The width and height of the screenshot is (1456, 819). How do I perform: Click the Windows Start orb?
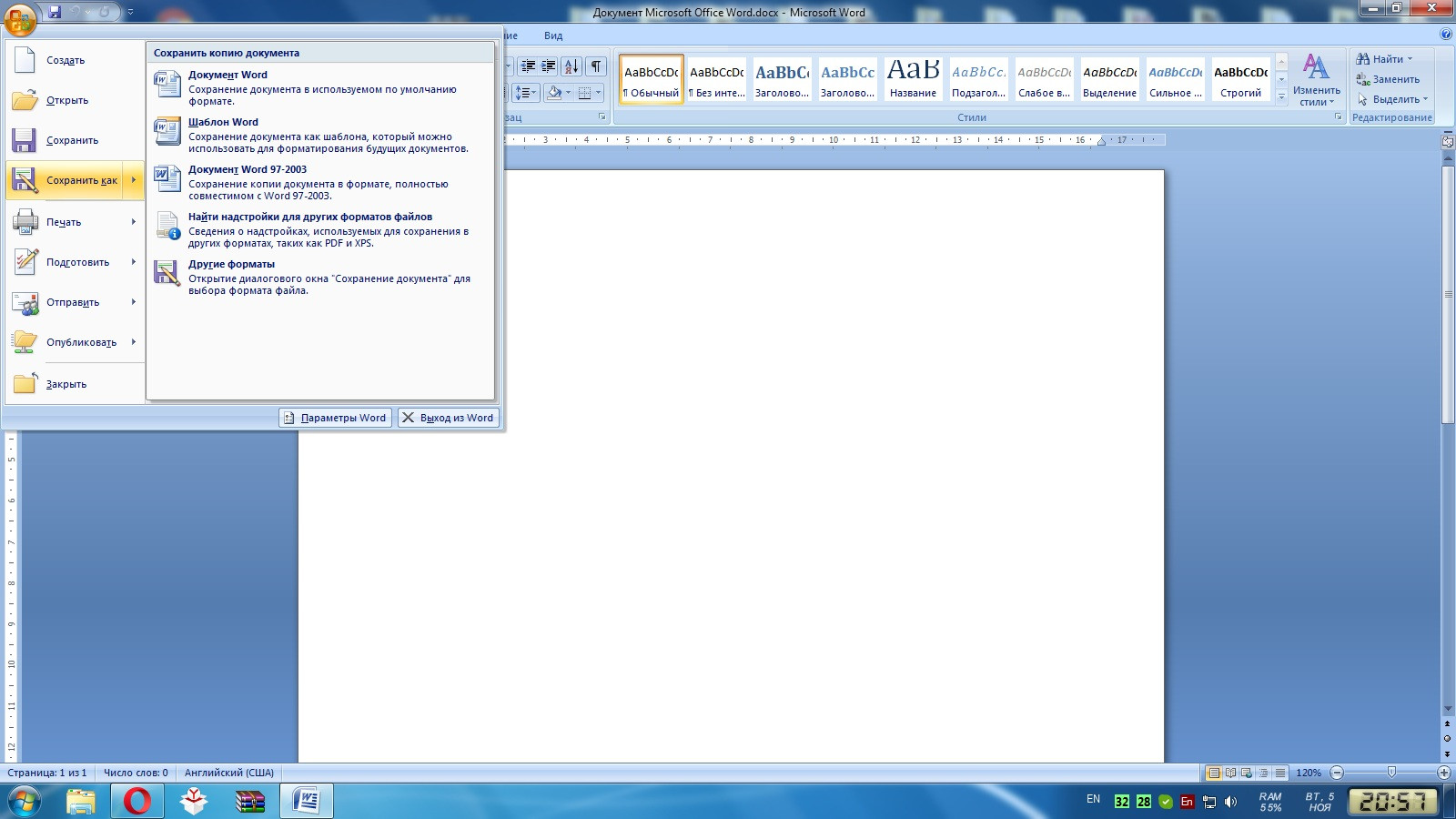pyautogui.click(x=24, y=802)
